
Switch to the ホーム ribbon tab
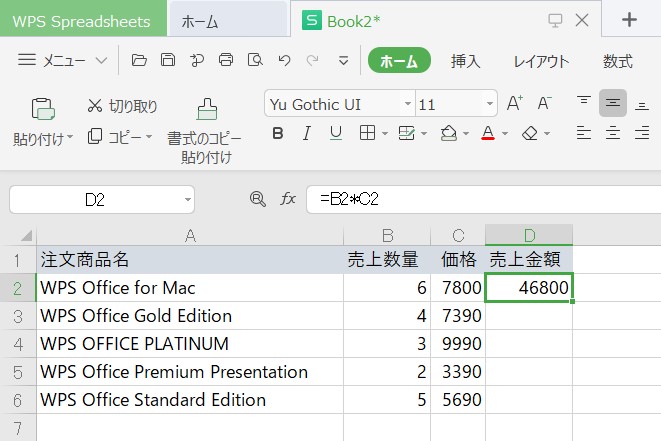coord(399,61)
